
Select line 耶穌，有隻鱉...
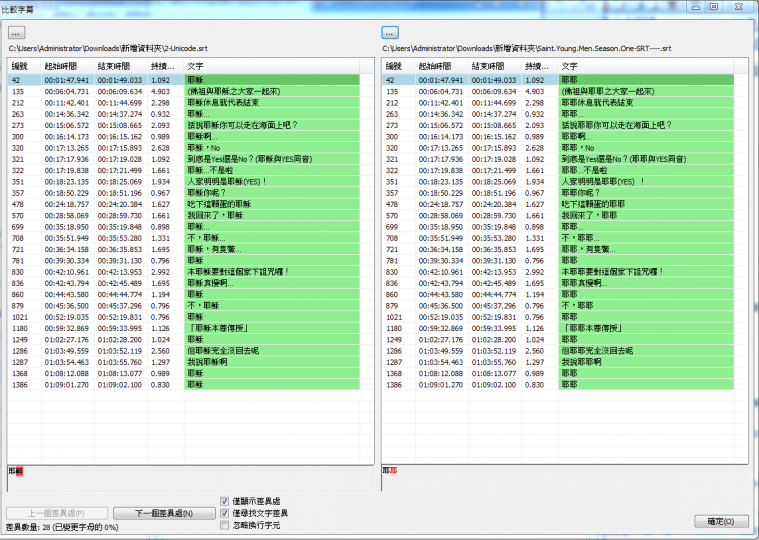pyautogui.click(x=183, y=249)
